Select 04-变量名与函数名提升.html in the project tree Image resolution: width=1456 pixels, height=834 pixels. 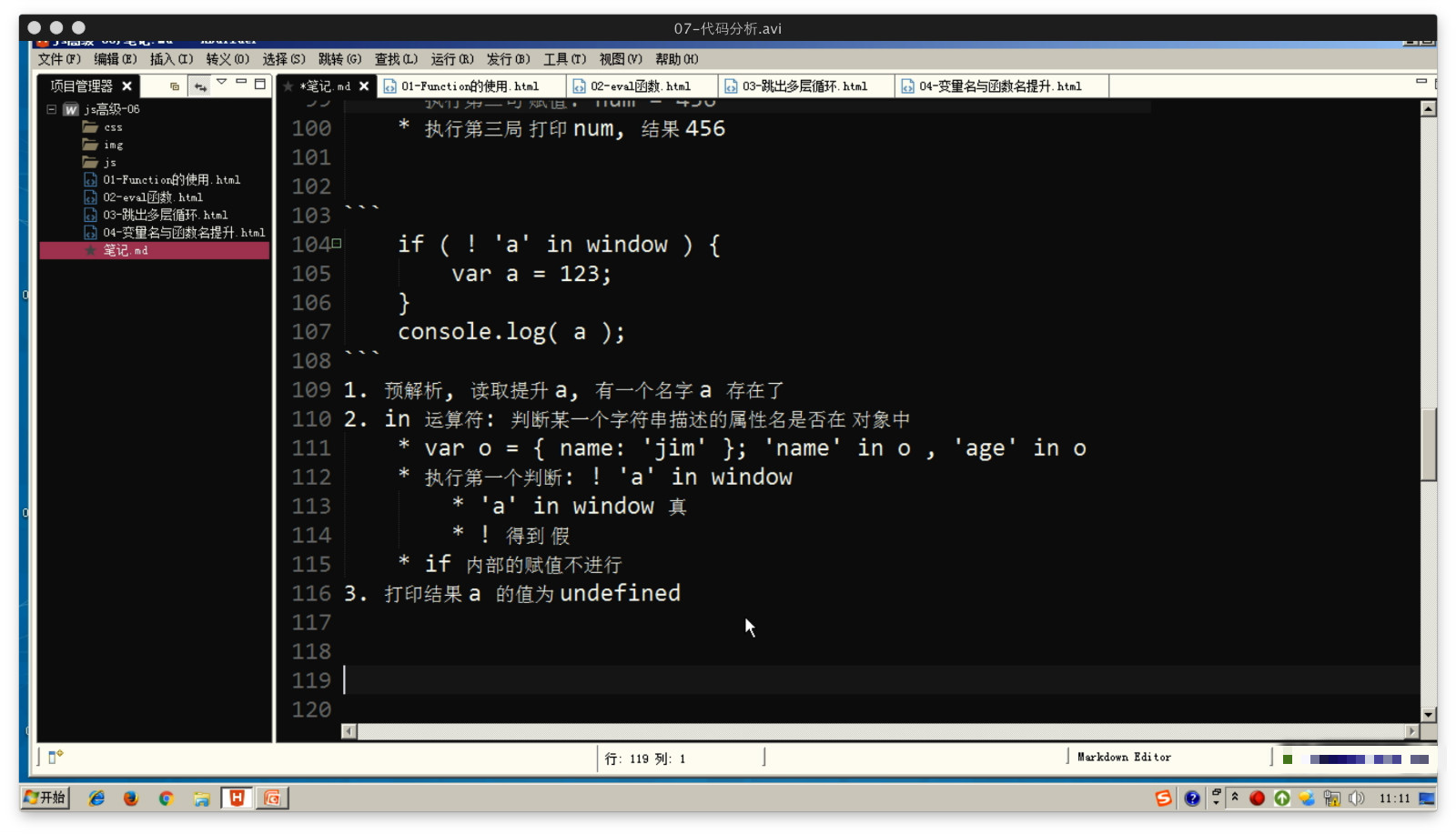pyautogui.click(x=175, y=233)
